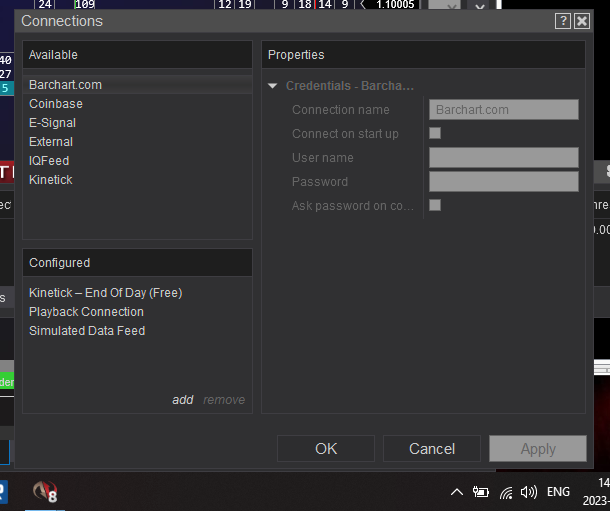Viewport: 610px width, 511px height.
Task: Toggle the Ask password on connect checkbox
Action: pyautogui.click(x=435, y=205)
